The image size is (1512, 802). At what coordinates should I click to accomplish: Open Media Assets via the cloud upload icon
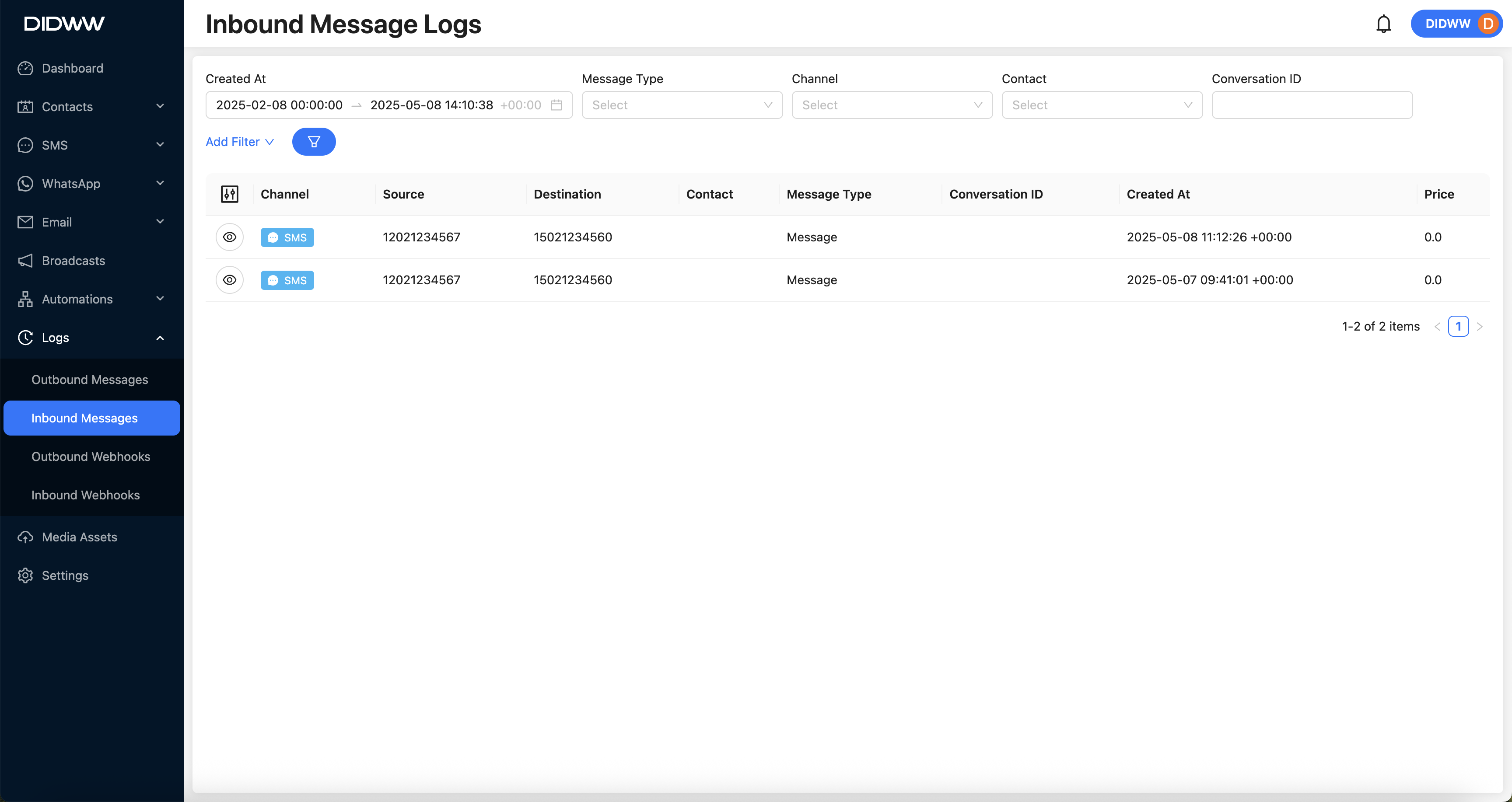(x=25, y=537)
